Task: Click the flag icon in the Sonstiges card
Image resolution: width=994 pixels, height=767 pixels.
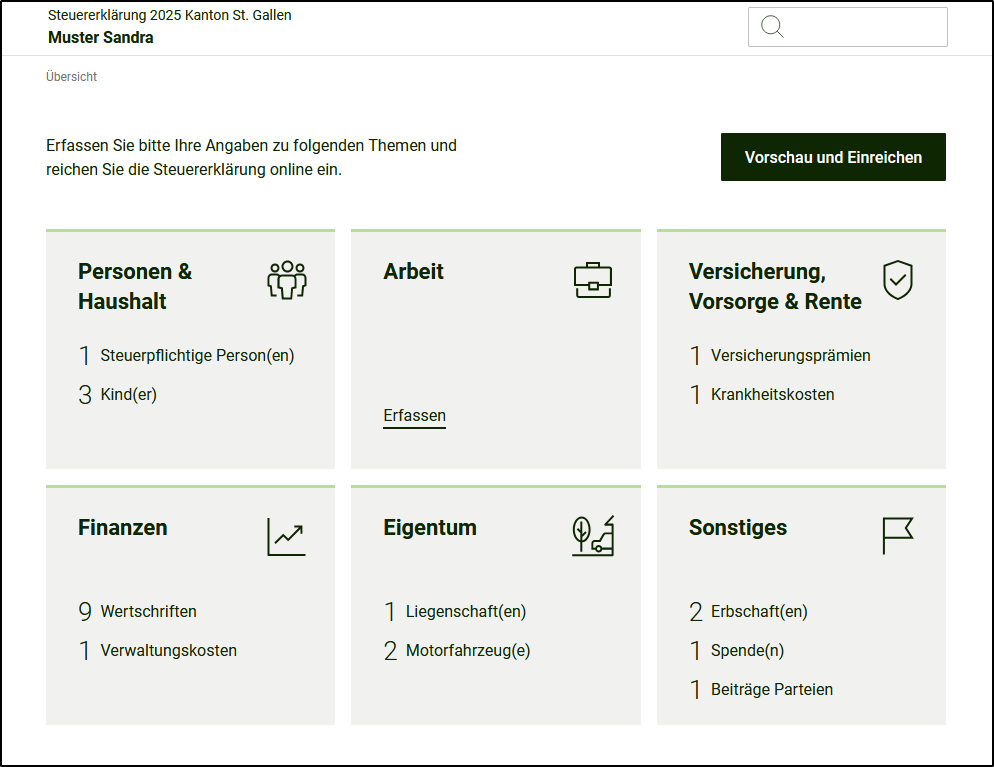Action: 897,536
